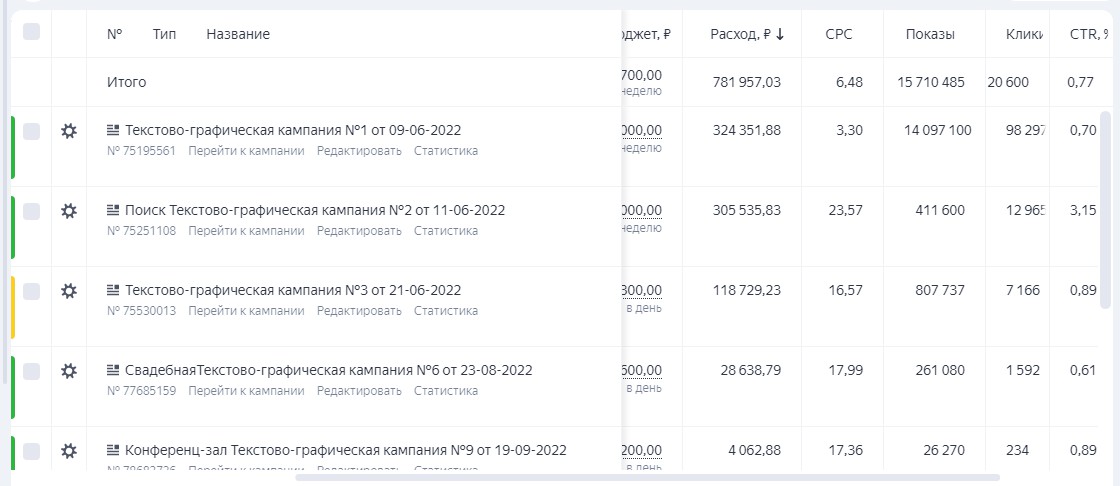Click Перейти к кампании for campaign №3
Screen dimensions: 1120x486
click(x=246, y=311)
